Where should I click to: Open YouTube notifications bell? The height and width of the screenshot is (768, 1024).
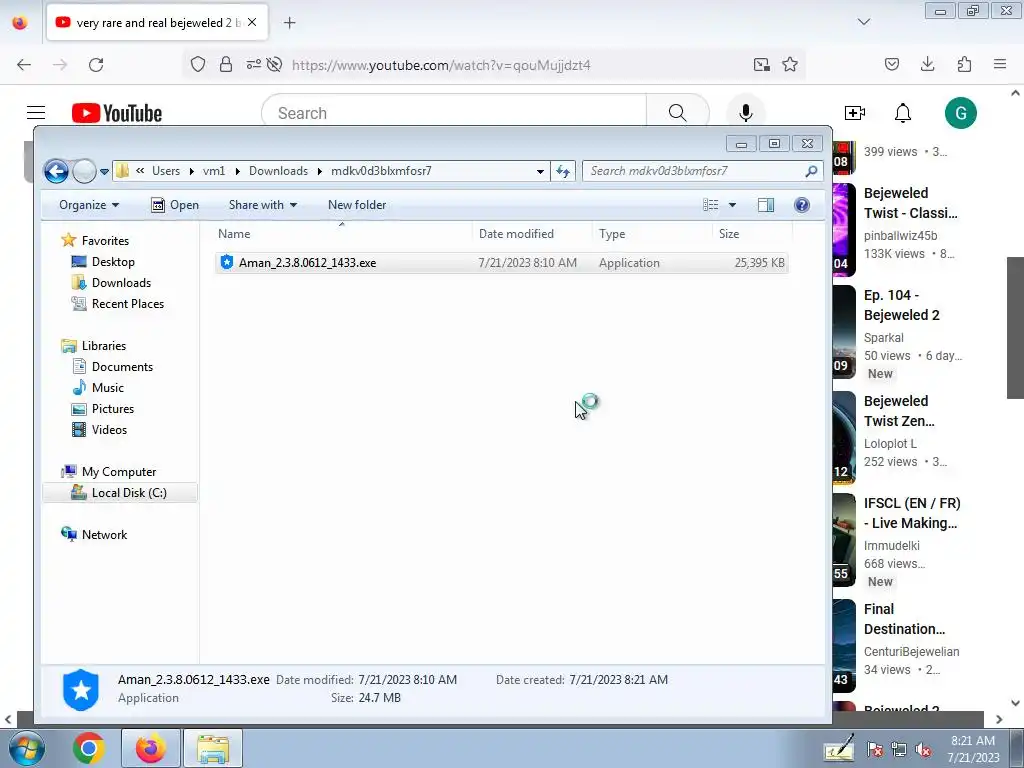tap(903, 113)
